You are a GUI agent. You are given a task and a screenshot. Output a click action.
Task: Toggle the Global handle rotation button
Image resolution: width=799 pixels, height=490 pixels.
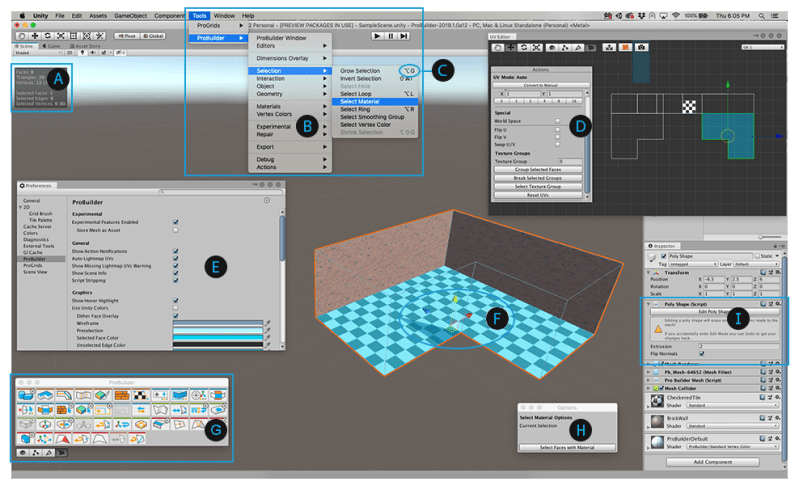(153, 36)
